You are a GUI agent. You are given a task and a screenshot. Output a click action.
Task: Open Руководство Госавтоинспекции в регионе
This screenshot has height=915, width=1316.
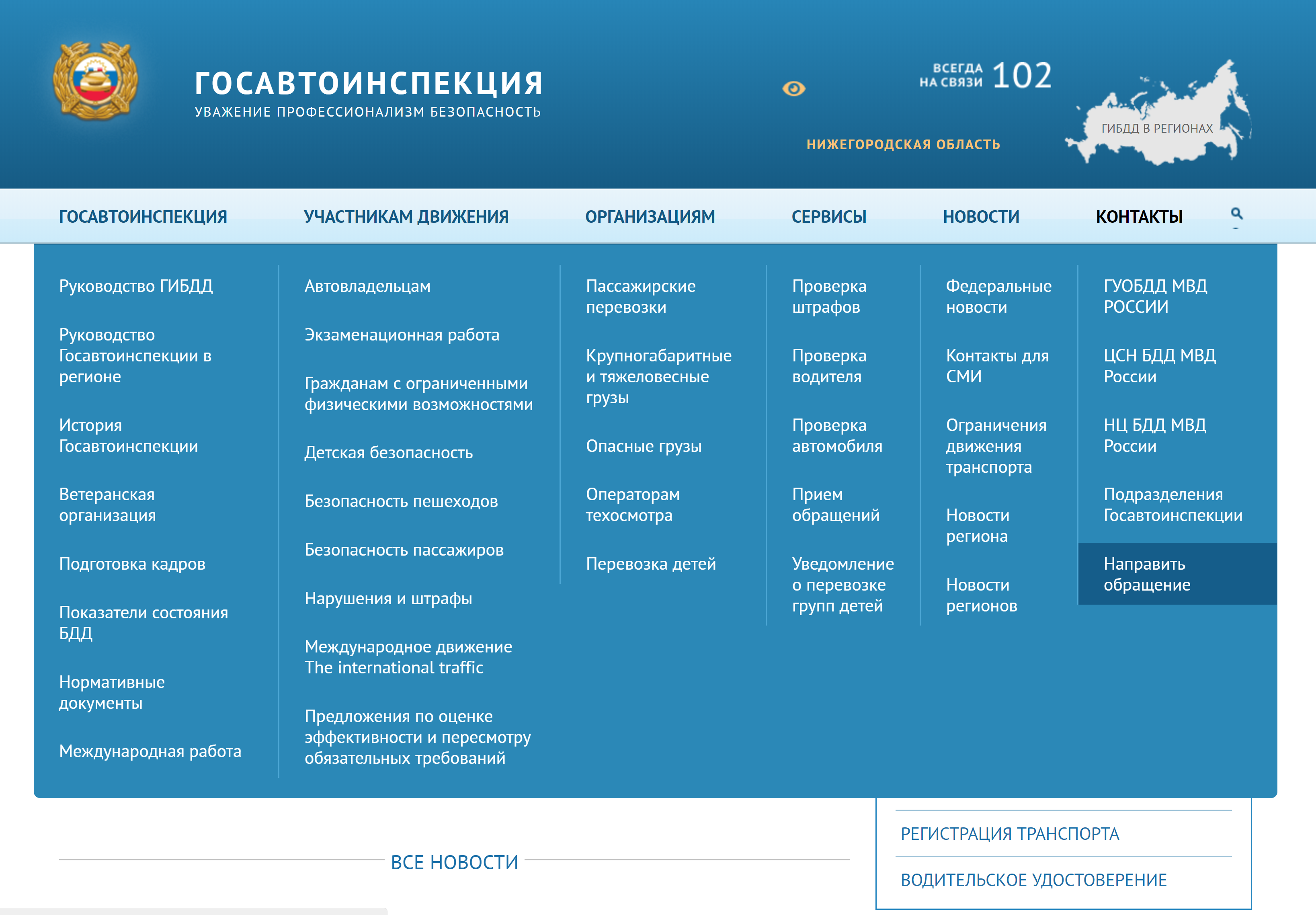pyautogui.click(x=135, y=355)
